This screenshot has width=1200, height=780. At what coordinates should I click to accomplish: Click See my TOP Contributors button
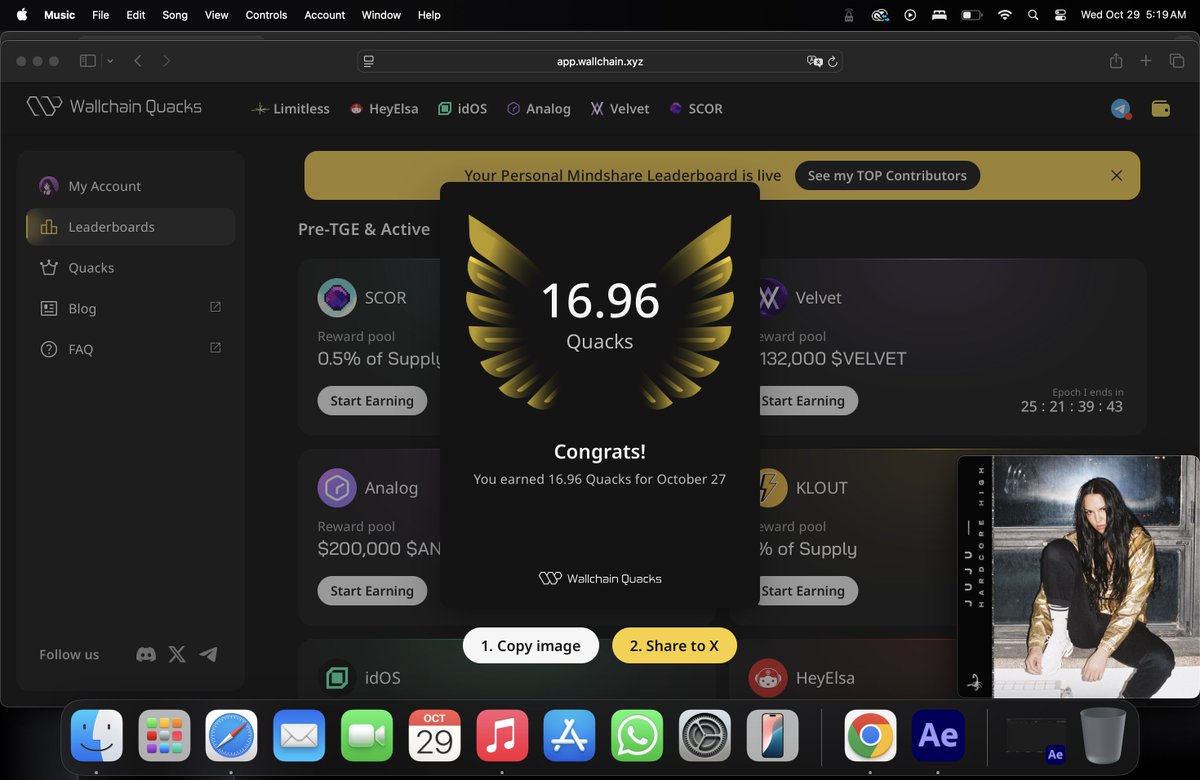pos(887,175)
